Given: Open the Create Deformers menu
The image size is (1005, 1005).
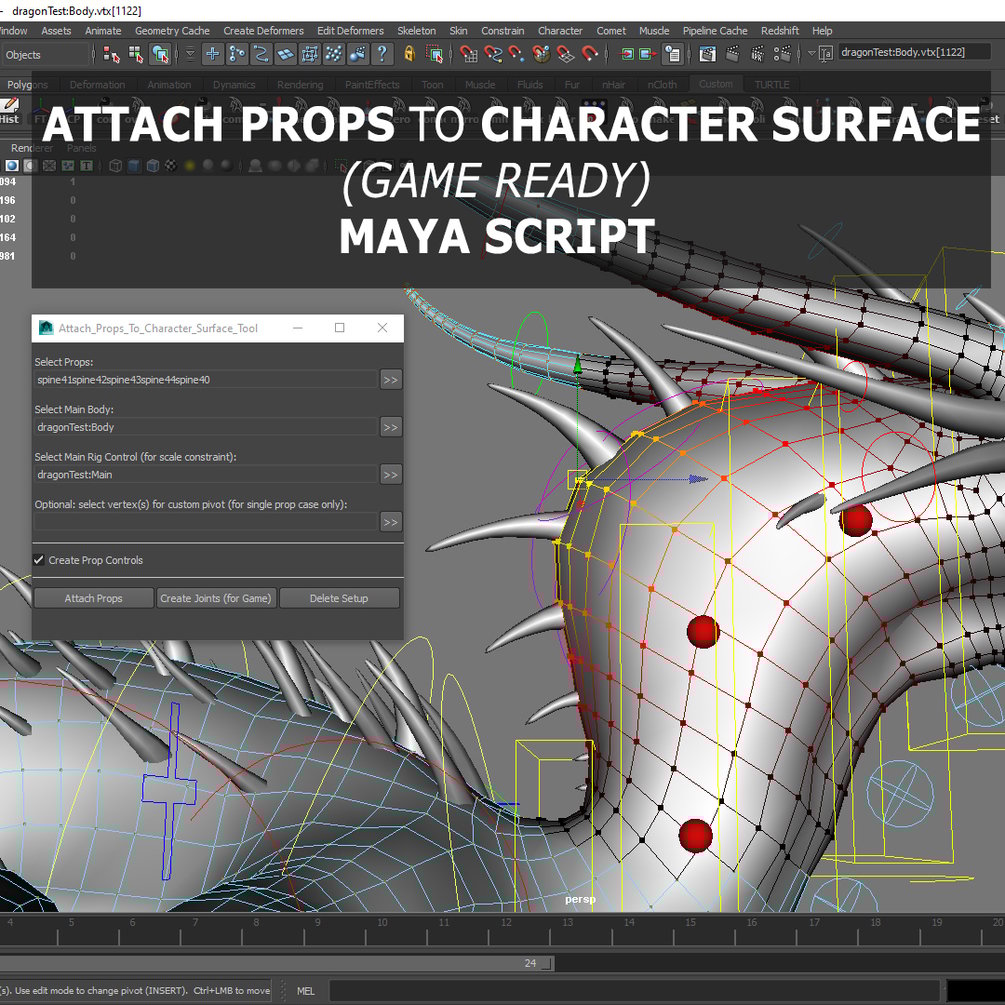Looking at the screenshot, I should pyautogui.click(x=263, y=31).
